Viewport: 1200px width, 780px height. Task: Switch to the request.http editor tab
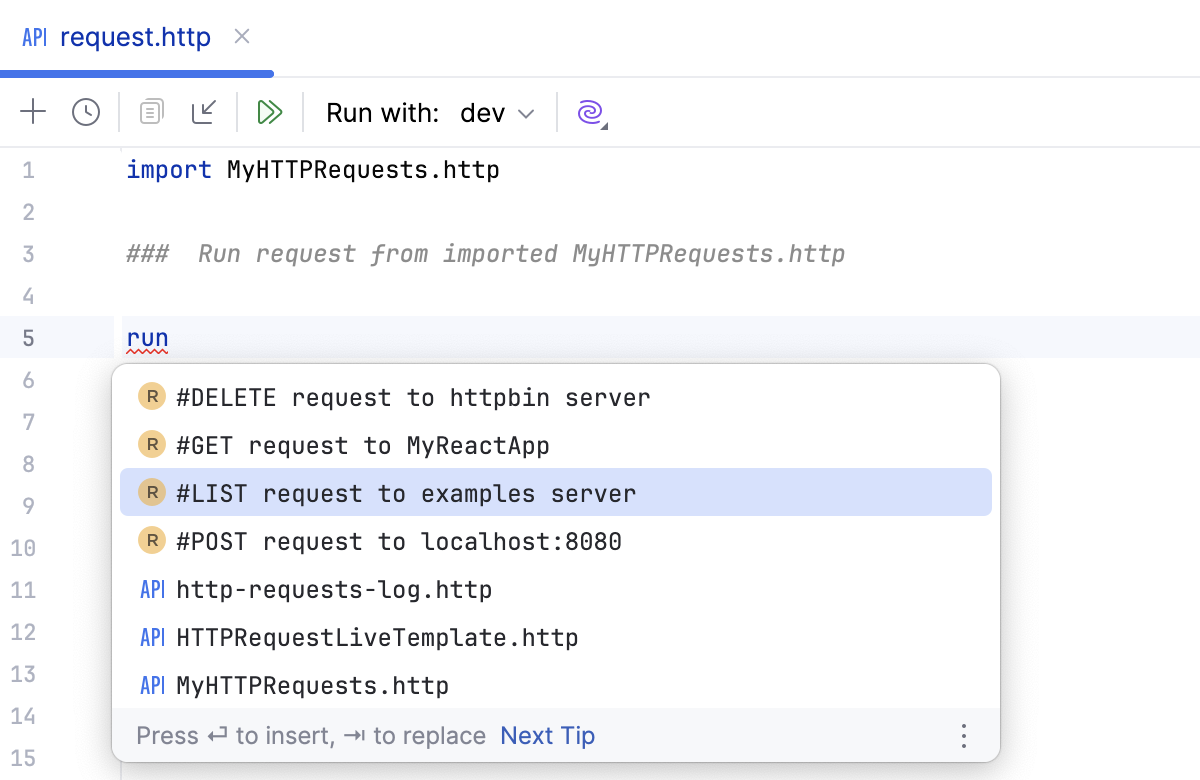[x=135, y=36]
